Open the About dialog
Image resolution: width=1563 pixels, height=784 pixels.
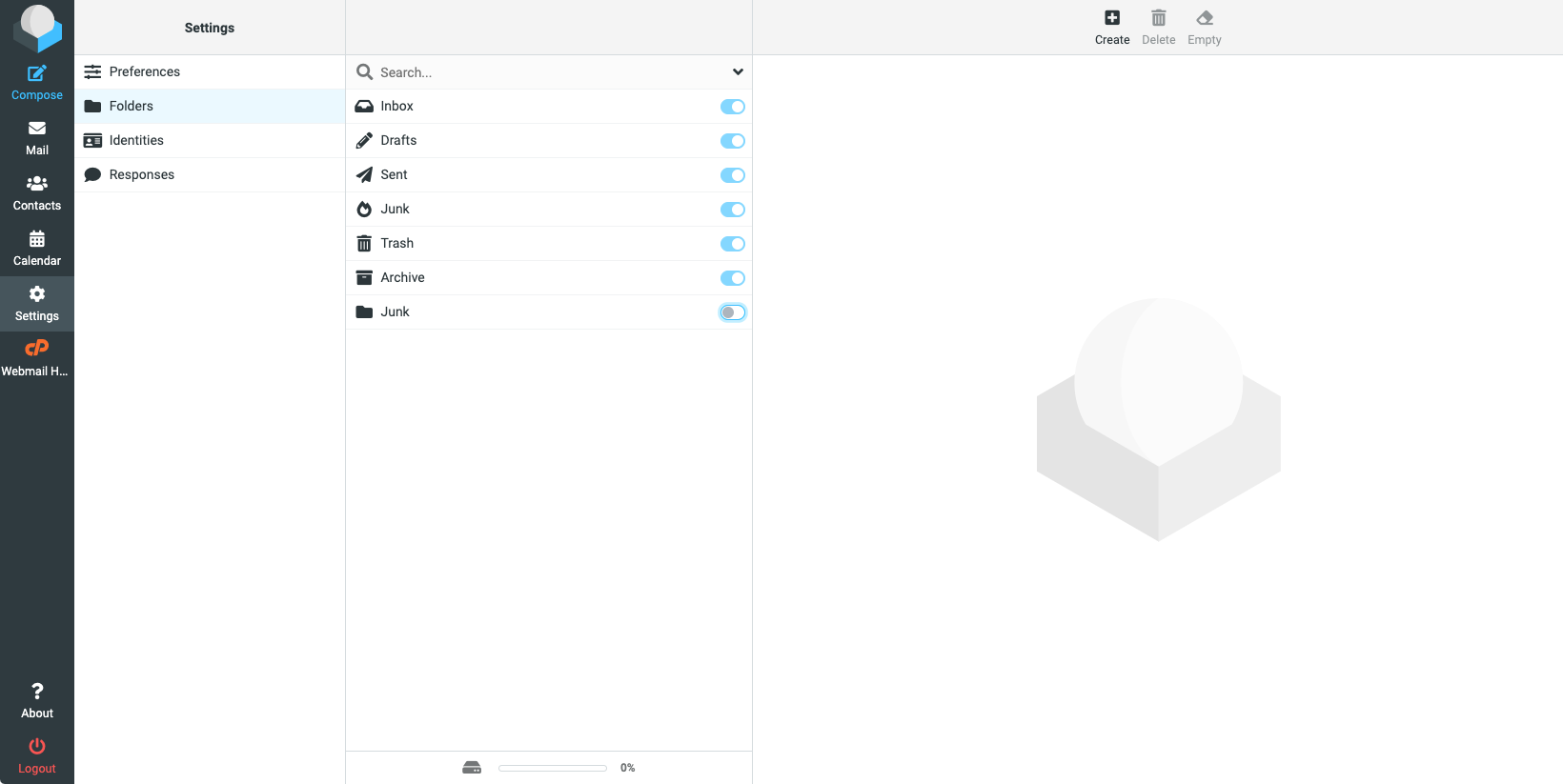(x=37, y=701)
